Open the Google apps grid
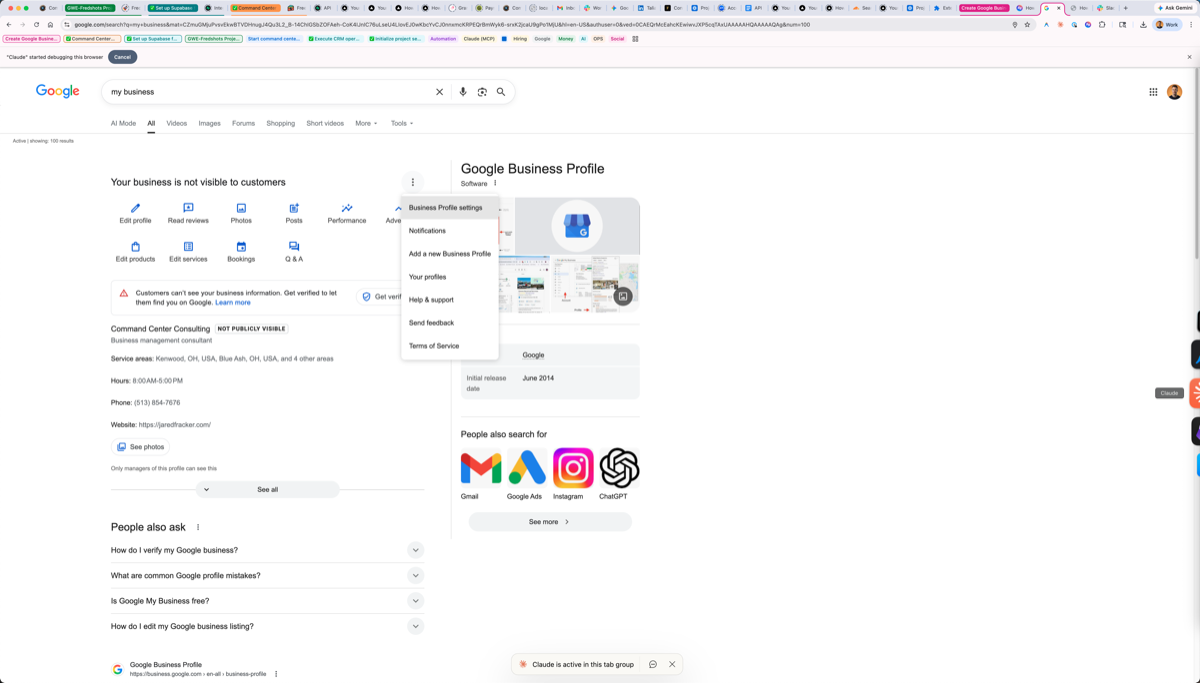The image size is (1200, 683). [1152, 91]
